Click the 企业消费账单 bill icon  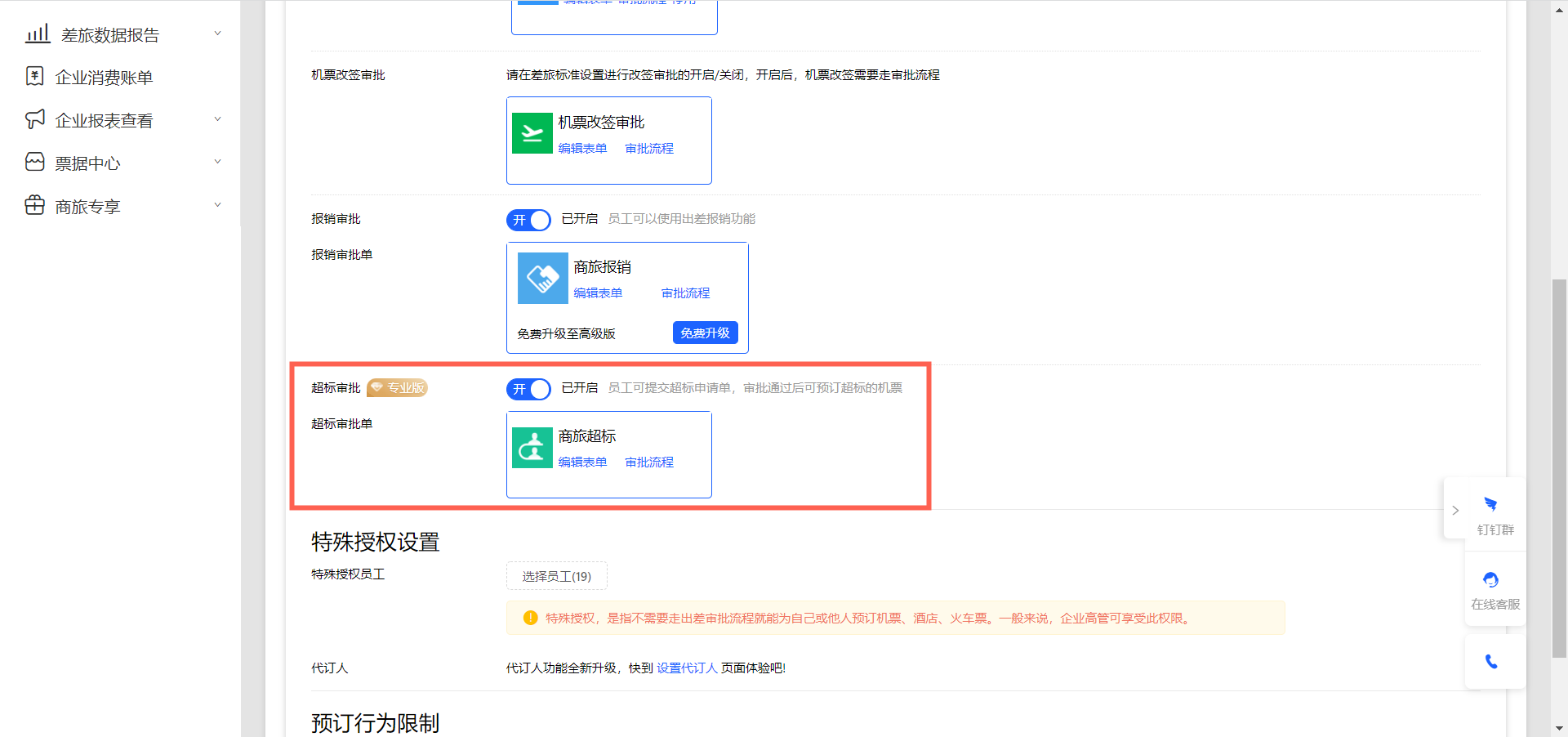(35, 76)
